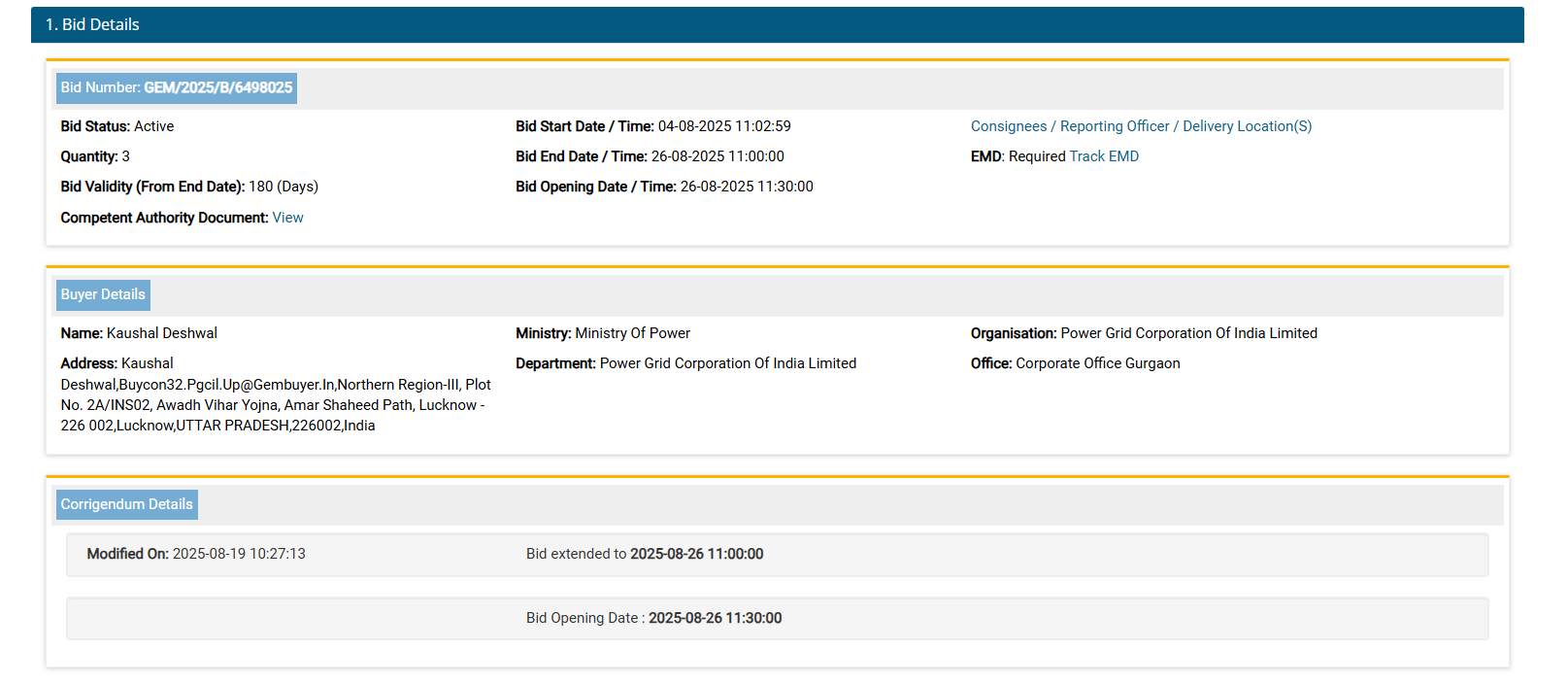
Task: Click the Corrigendum Details section label
Action: (x=126, y=504)
